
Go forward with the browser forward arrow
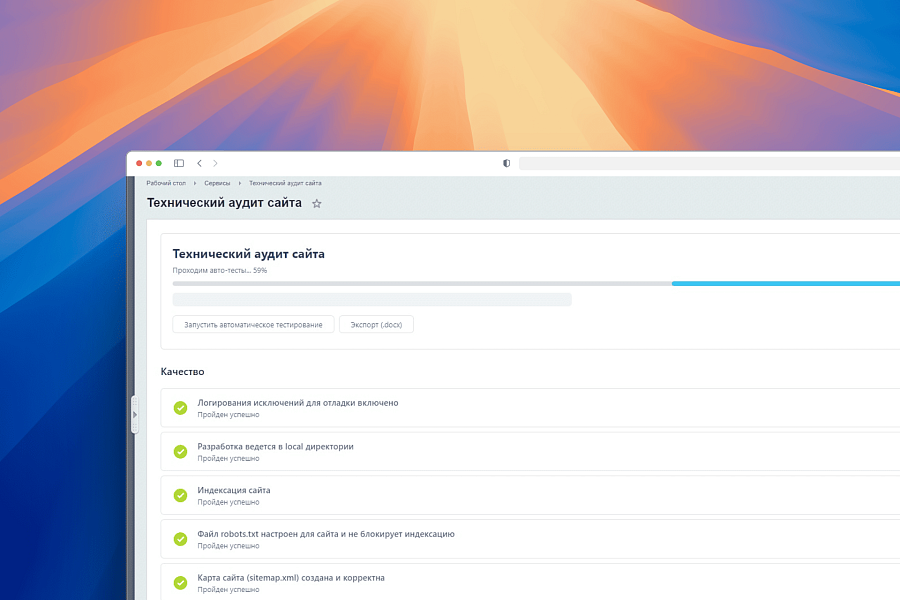click(215, 163)
